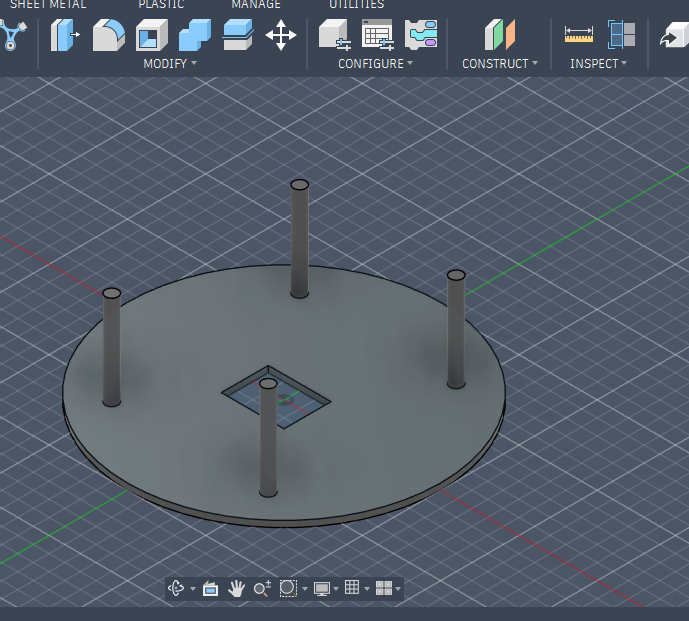Open the Configuration Table icon

coord(377,35)
